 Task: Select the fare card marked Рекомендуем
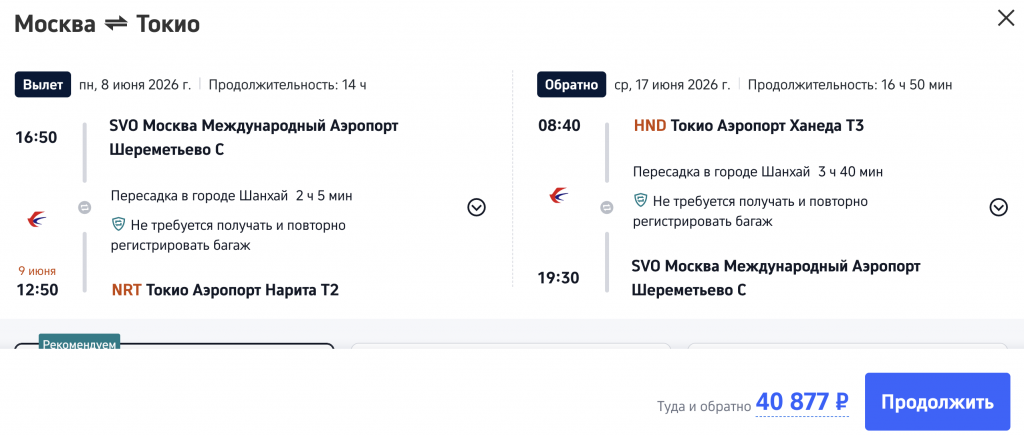pyautogui.click(x=175, y=348)
